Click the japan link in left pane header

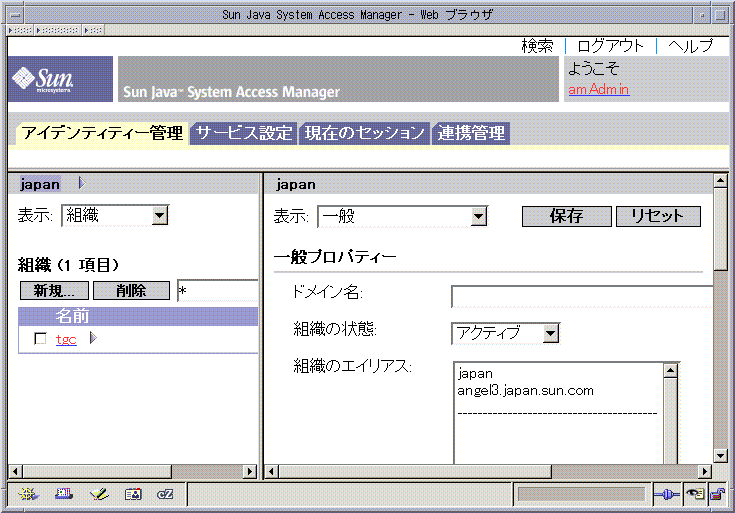40,184
